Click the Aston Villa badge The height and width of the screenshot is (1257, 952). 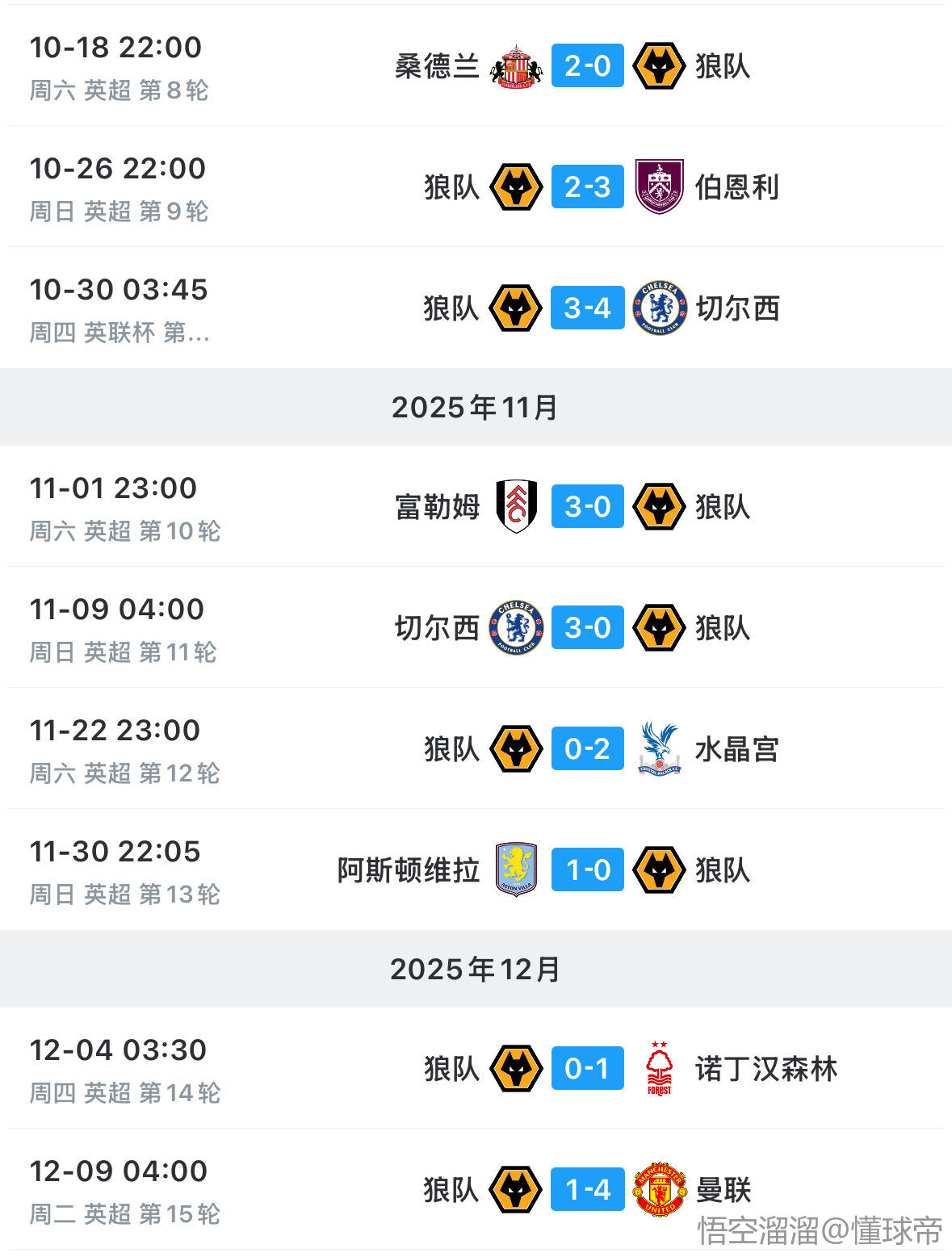(x=516, y=870)
